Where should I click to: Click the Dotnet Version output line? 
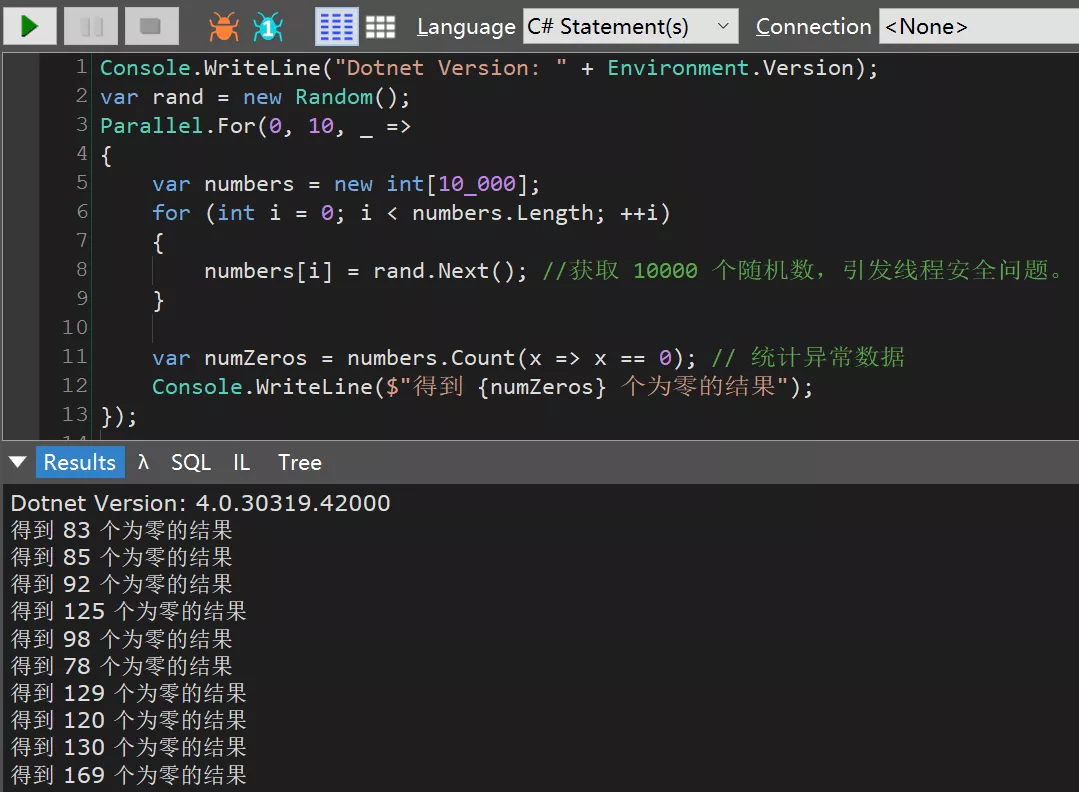[x=200, y=503]
